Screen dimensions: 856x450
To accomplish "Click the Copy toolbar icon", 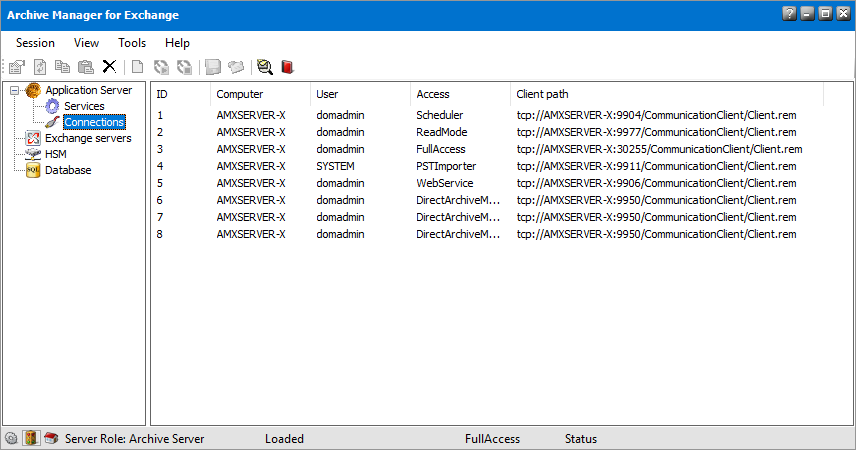I will click(x=63, y=67).
